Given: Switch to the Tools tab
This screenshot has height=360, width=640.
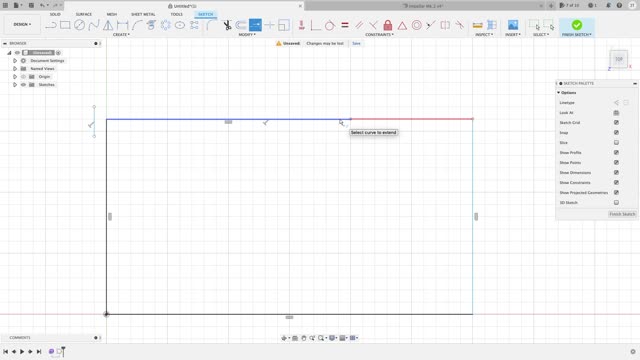Looking at the screenshot, I should click(x=176, y=14).
